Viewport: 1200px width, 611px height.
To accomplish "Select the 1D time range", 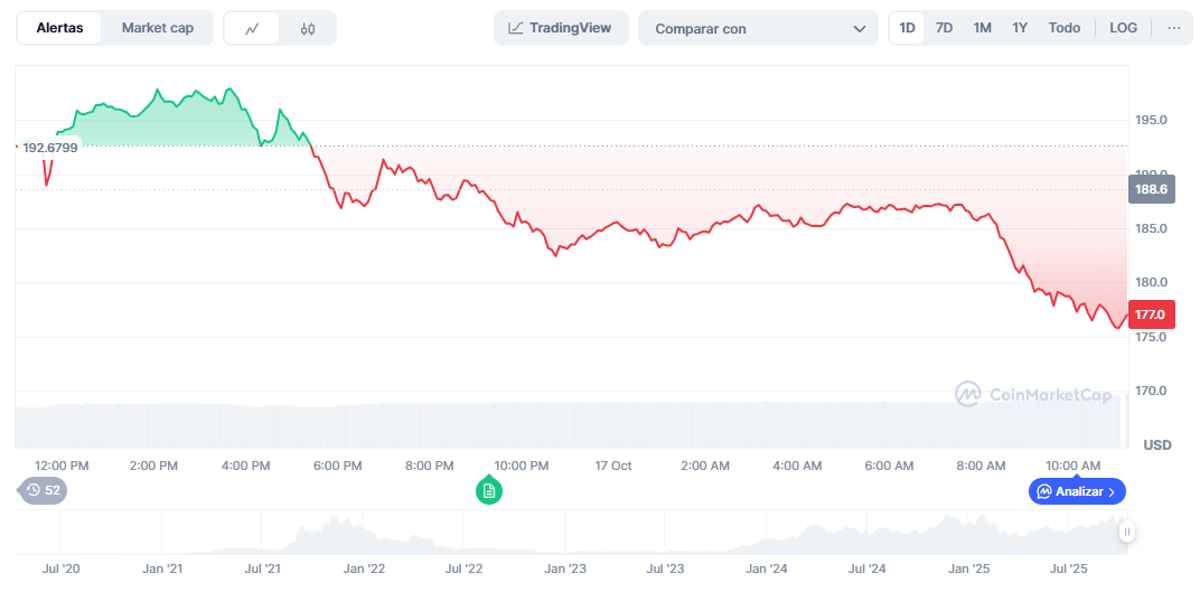I will (x=907, y=28).
